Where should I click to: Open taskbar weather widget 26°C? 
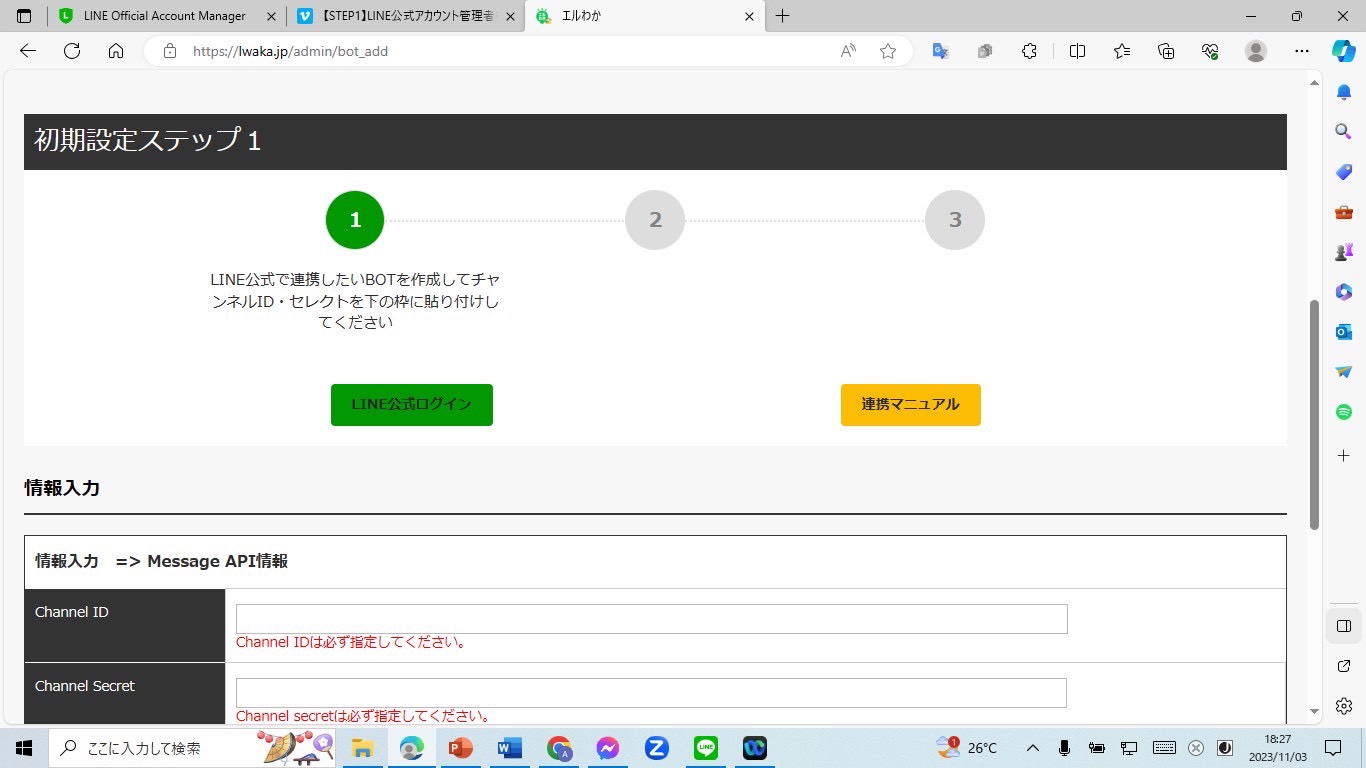pyautogui.click(x=966, y=748)
